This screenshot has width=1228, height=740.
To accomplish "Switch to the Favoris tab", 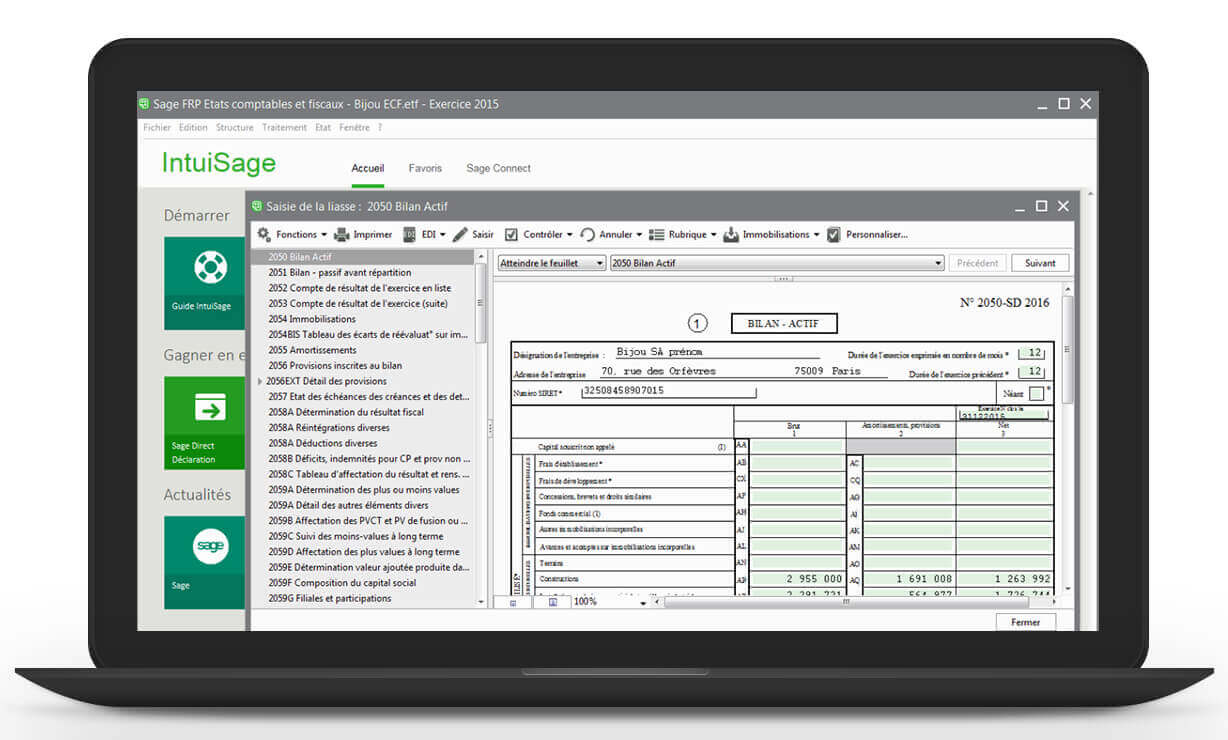I will 425,168.
